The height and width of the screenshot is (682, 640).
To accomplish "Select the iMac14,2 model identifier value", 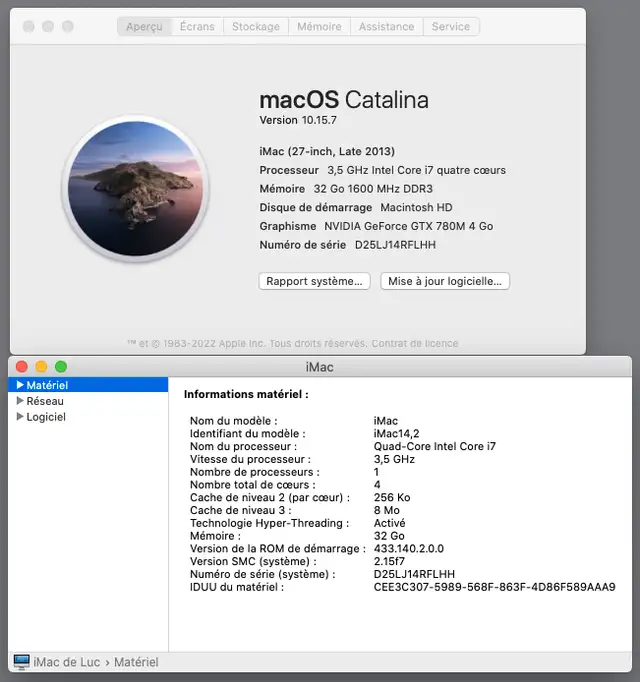I will point(396,434).
